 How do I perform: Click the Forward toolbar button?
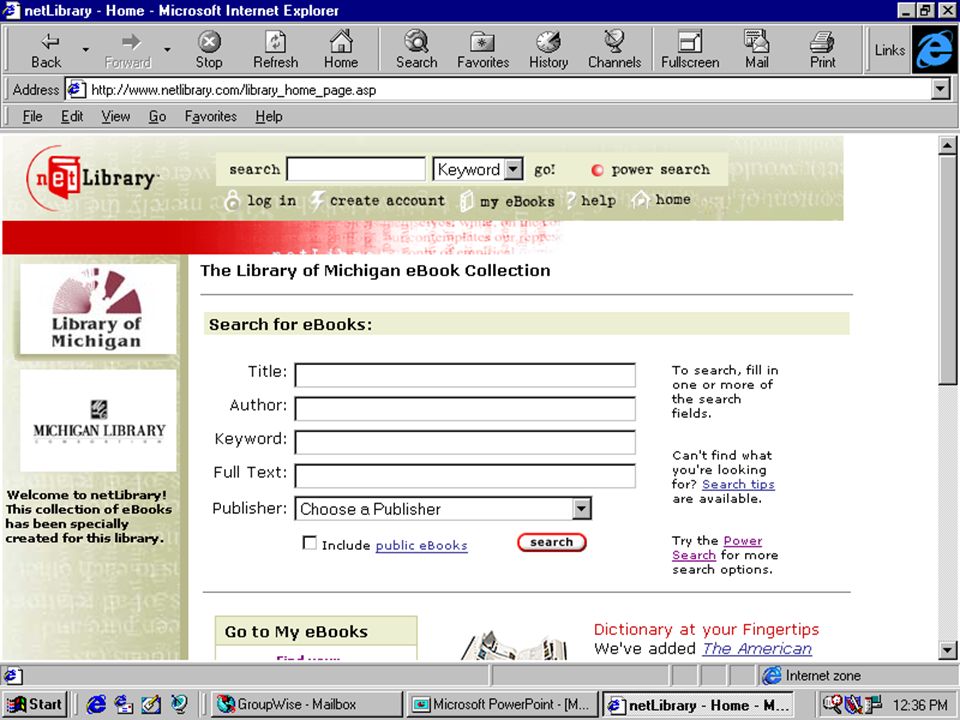point(128,50)
